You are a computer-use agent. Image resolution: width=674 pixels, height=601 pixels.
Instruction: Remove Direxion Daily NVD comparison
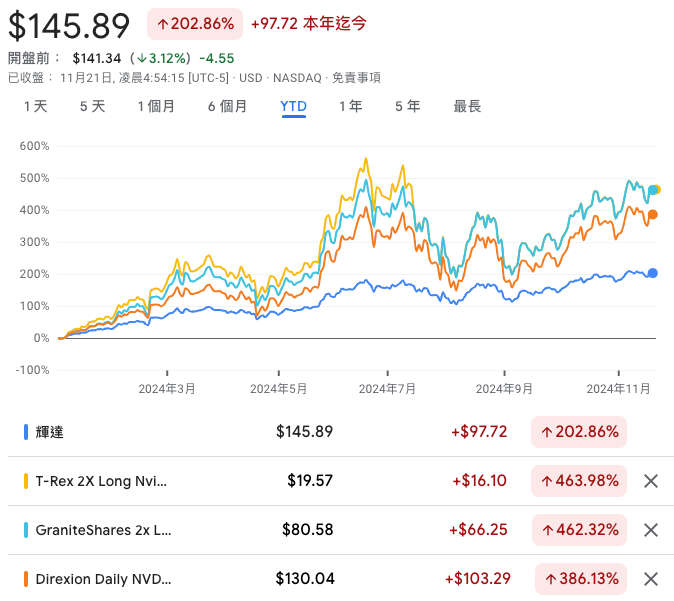[651, 579]
